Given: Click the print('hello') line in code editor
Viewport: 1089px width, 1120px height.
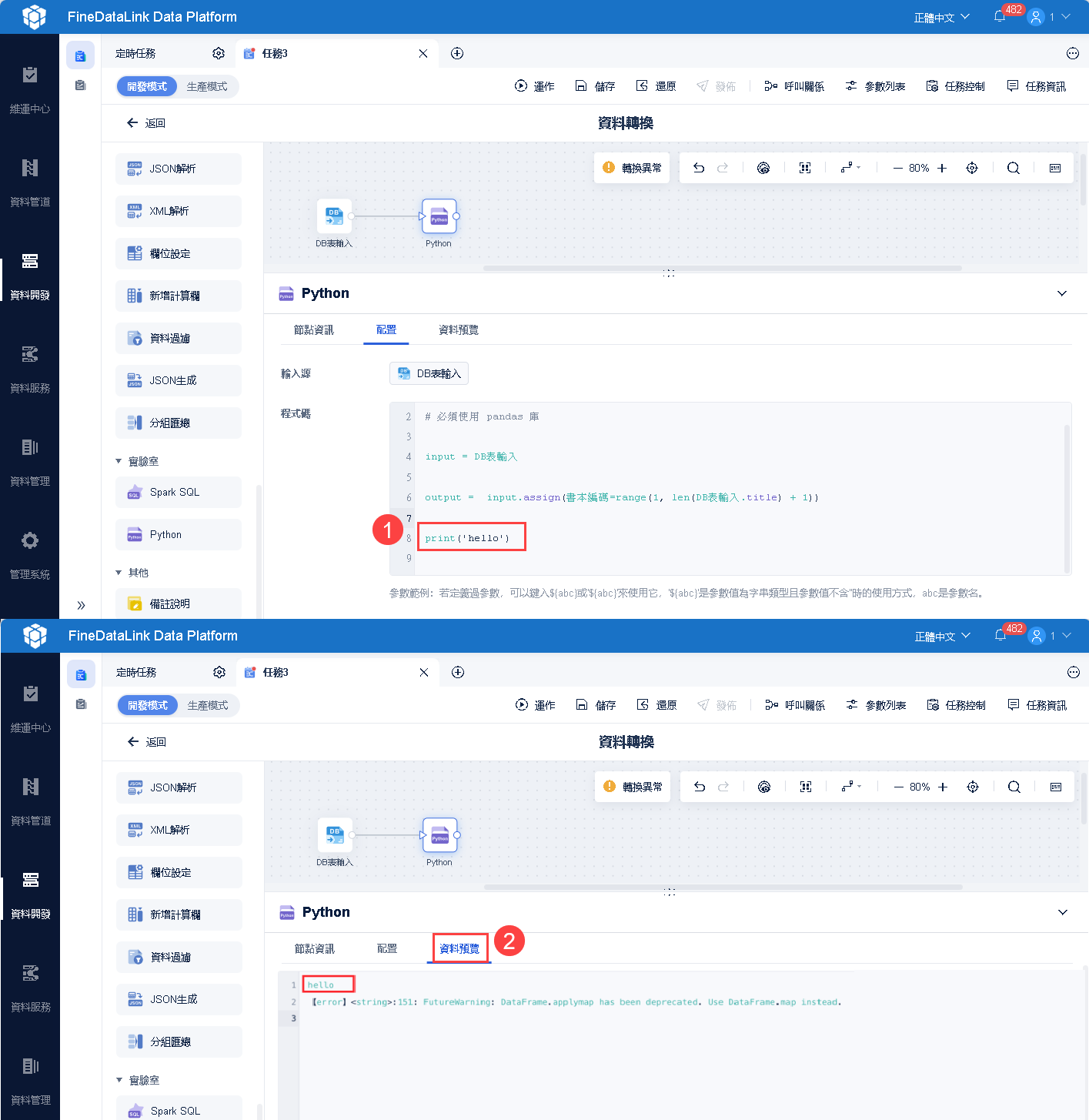Looking at the screenshot, I should pyautogui.click(x=467, y=538).
